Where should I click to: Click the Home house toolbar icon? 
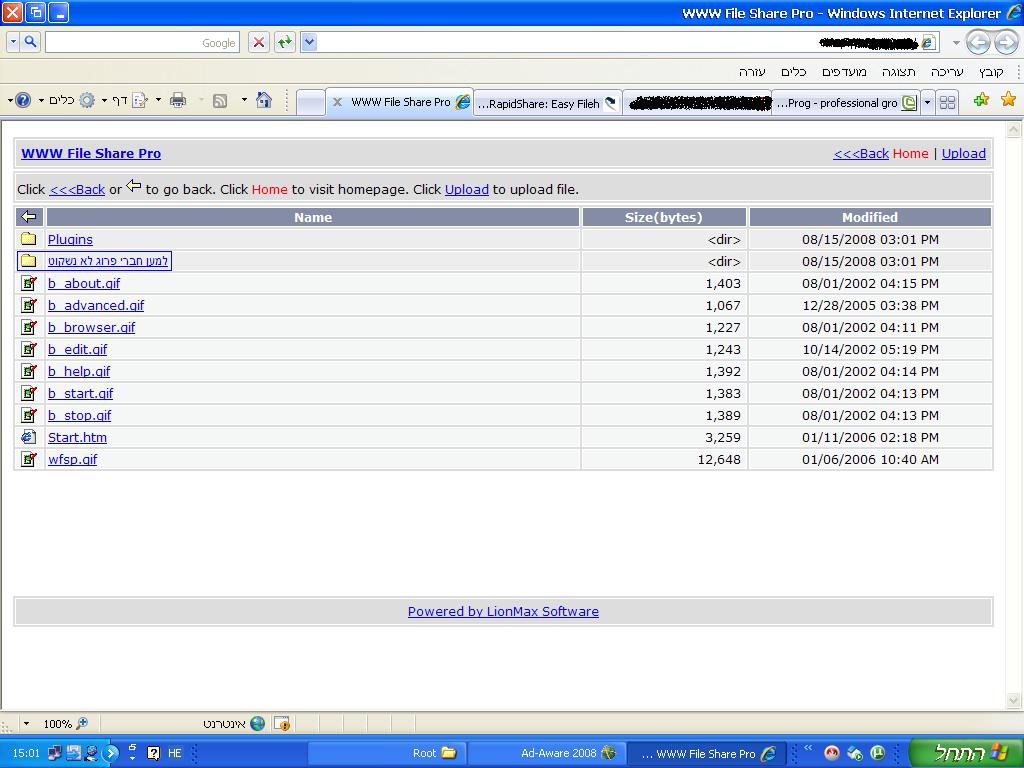click(264, 100)
